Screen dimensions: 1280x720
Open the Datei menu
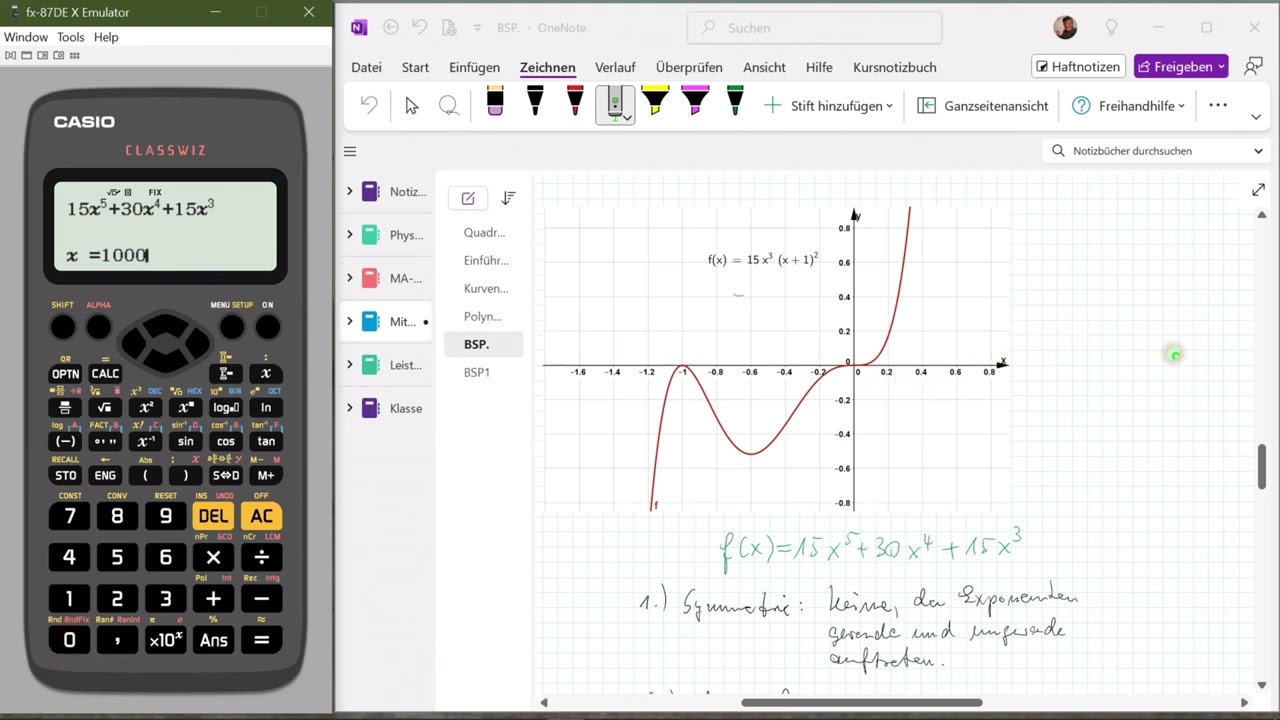coord(366,67)
